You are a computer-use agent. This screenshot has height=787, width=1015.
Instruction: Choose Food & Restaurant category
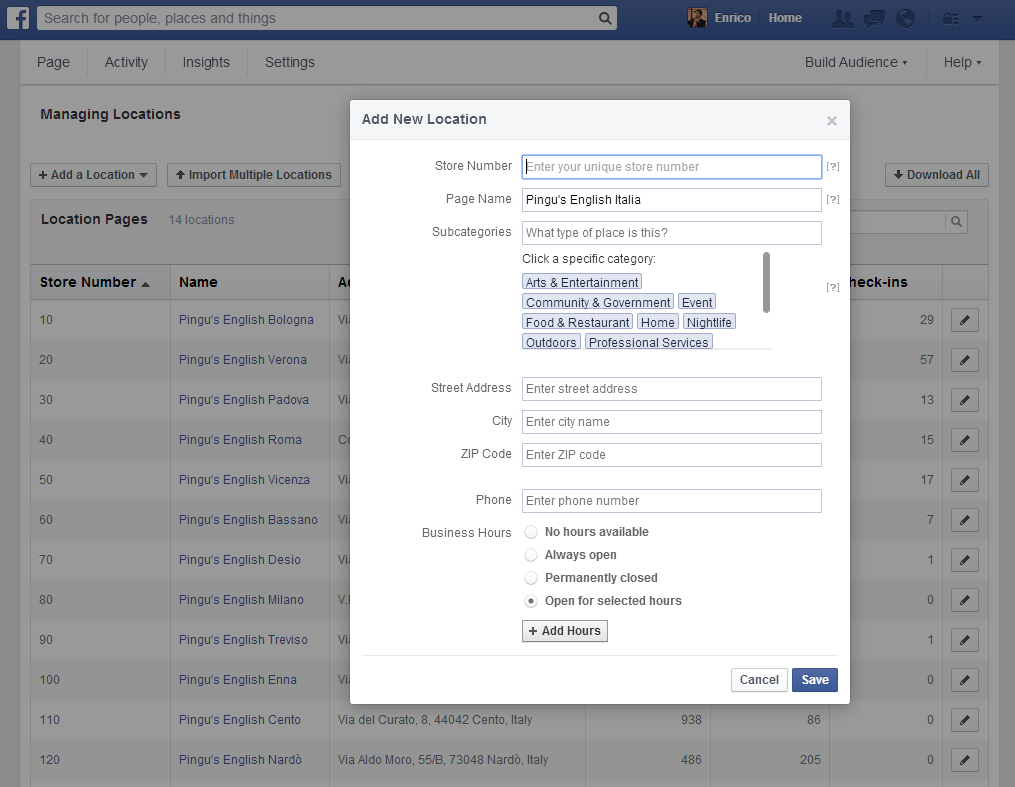(x=577, y=322)
